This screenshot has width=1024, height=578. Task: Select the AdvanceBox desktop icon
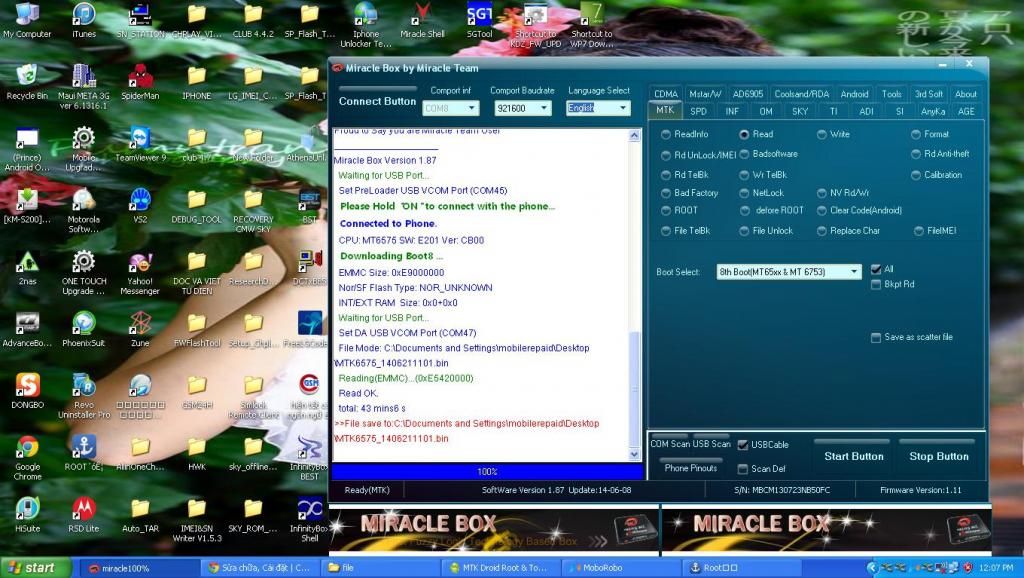[x=27, y=329]
